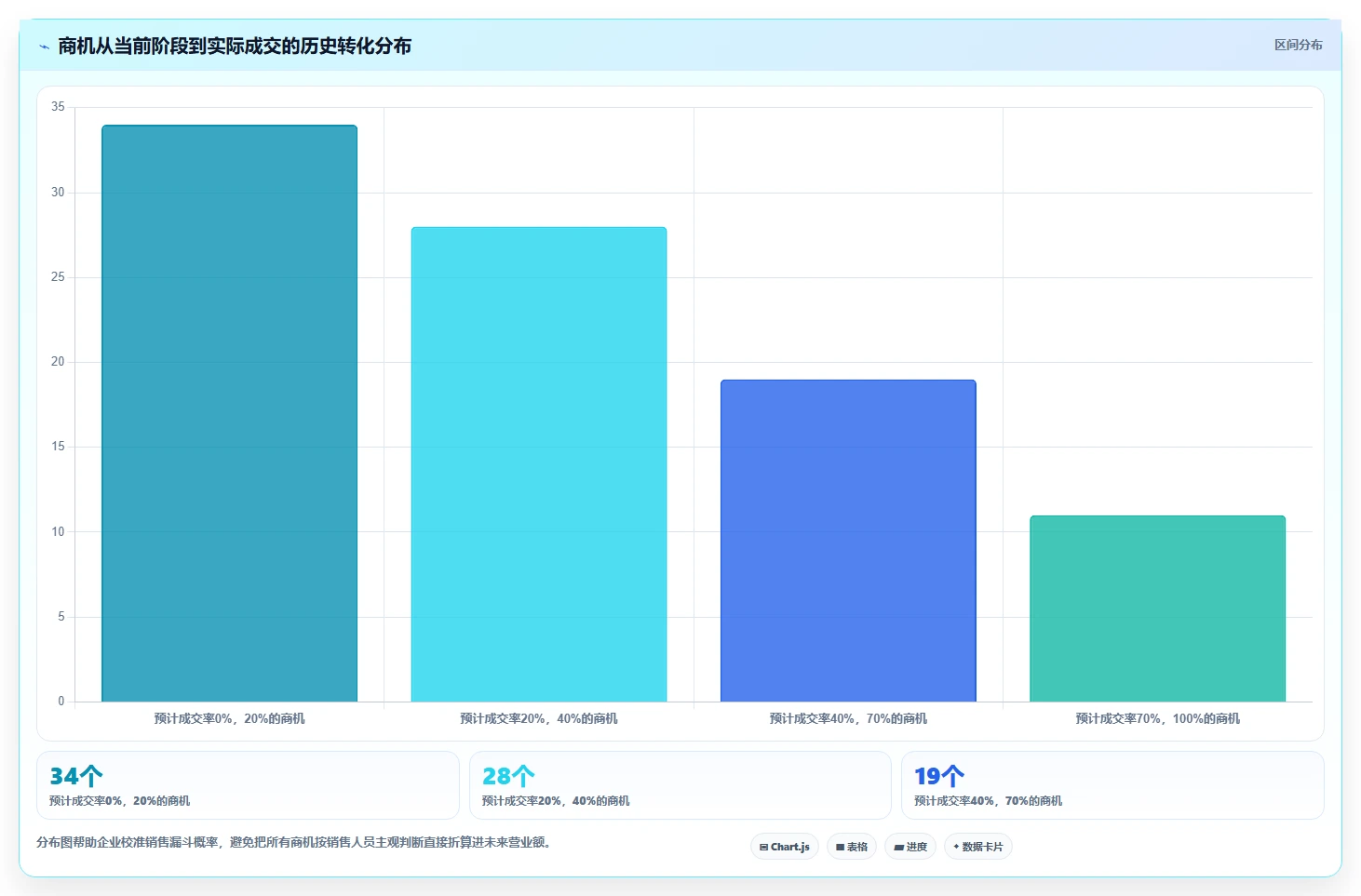Image resolution: width=1361 pixels, height=896 pixels.
Task: Click x-axis label 预计成交率70%，100%的商机
Action: (x=1157, y=718)
